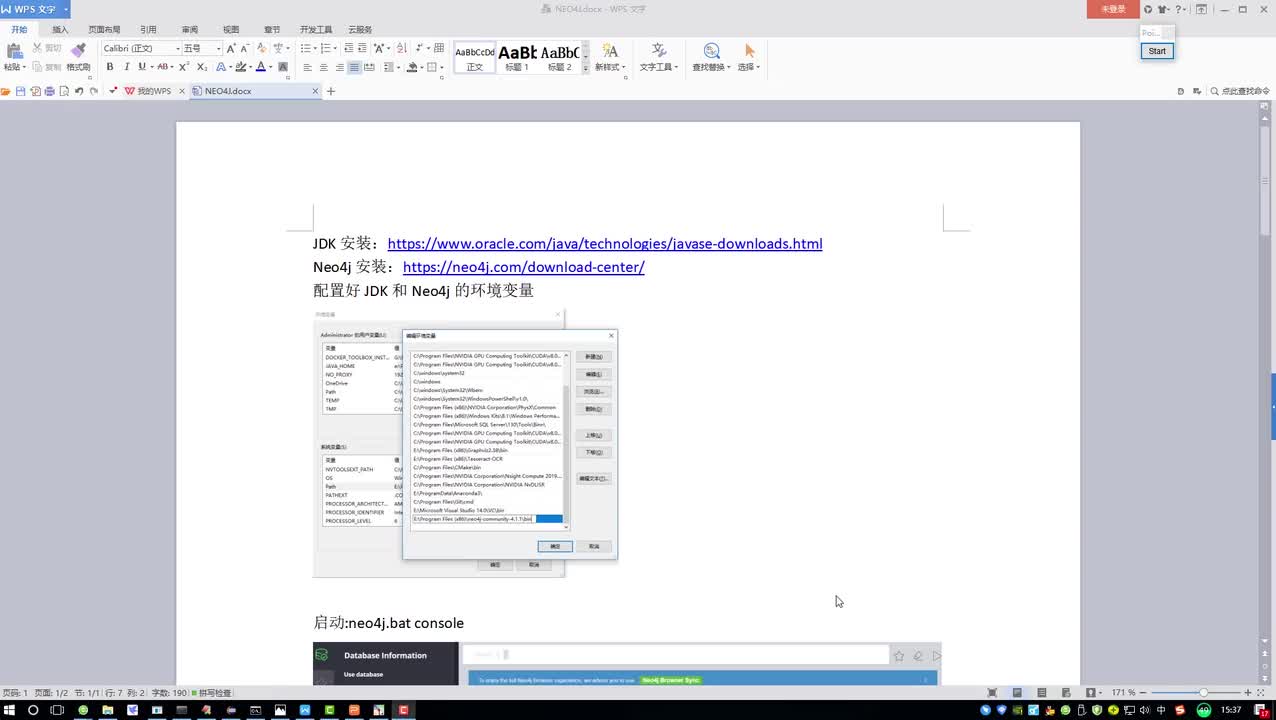Center align text
Screen dimensions: 1276x720
click(x=323, y=67)
